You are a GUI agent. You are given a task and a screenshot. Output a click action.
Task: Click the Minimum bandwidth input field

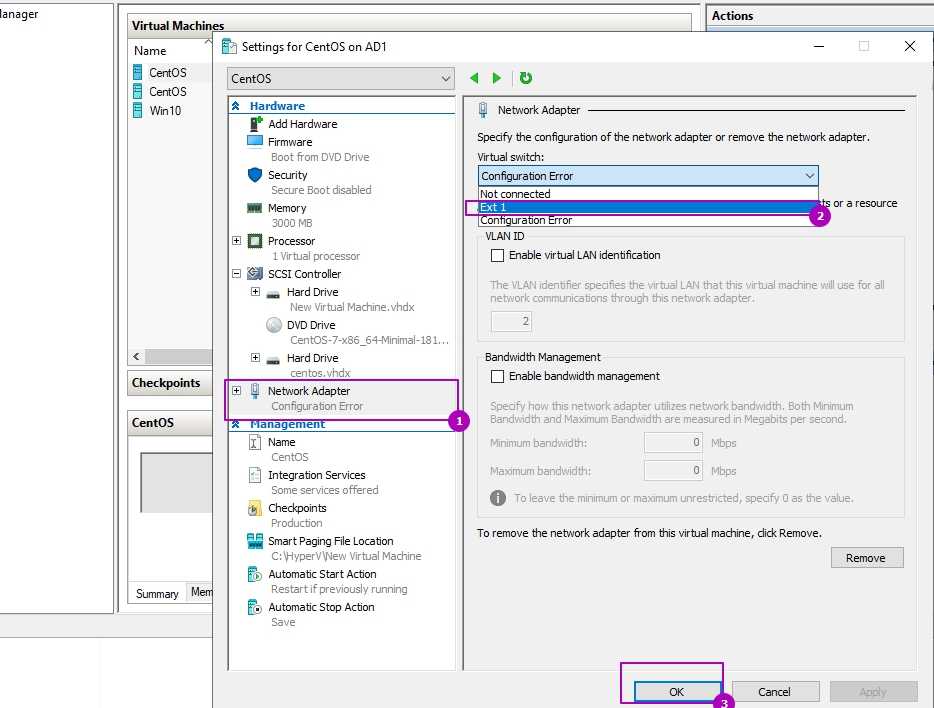coord(673,443)
